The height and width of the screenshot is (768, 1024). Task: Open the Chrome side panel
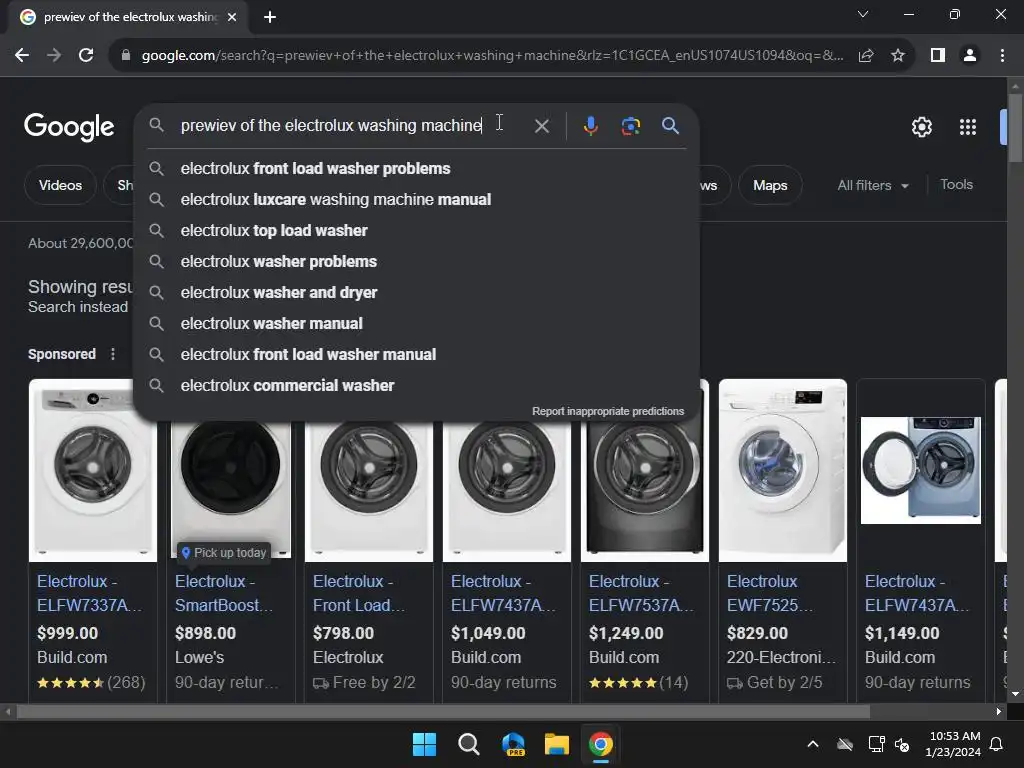[938, 56]
